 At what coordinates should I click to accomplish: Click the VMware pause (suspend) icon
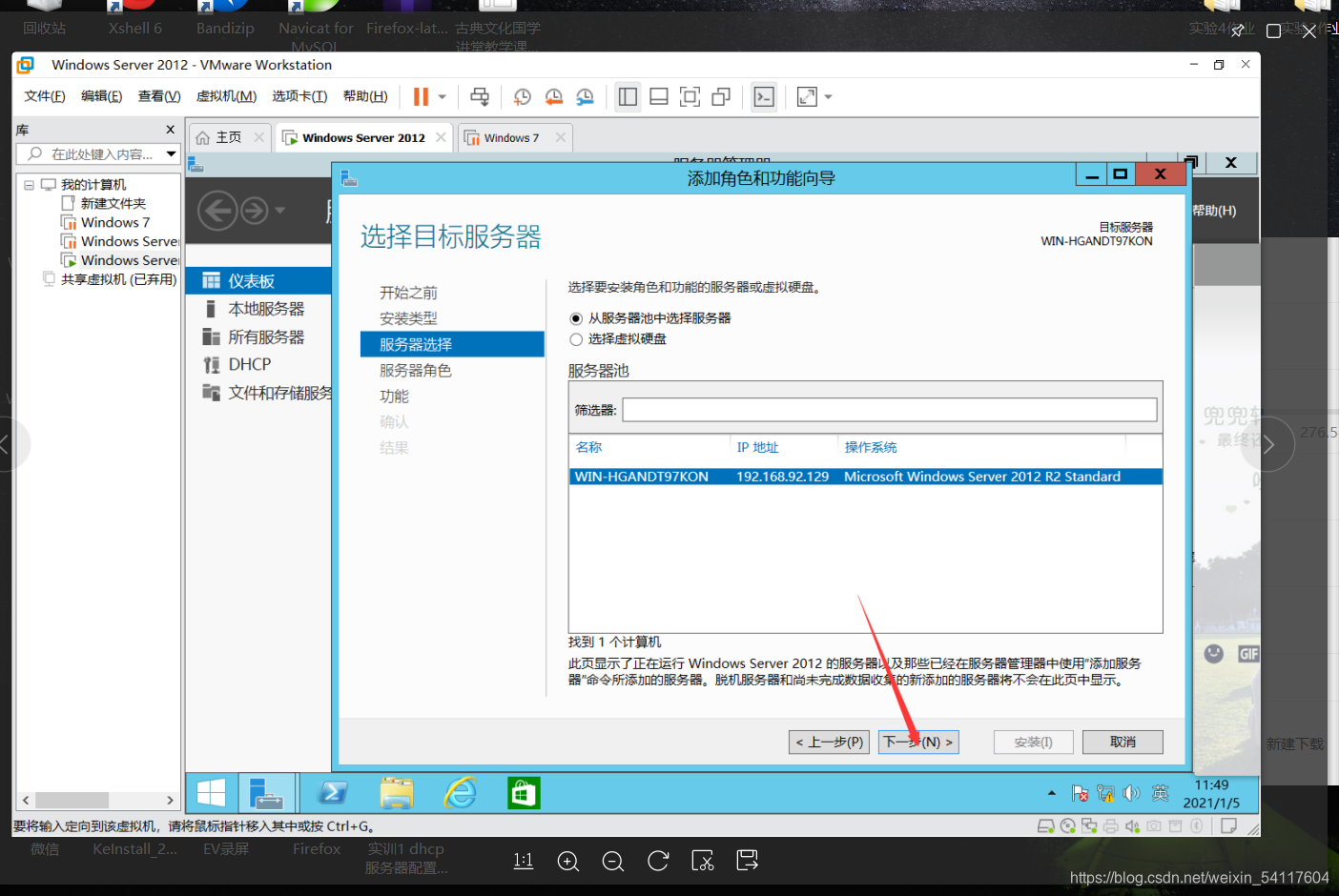(421, 96)
